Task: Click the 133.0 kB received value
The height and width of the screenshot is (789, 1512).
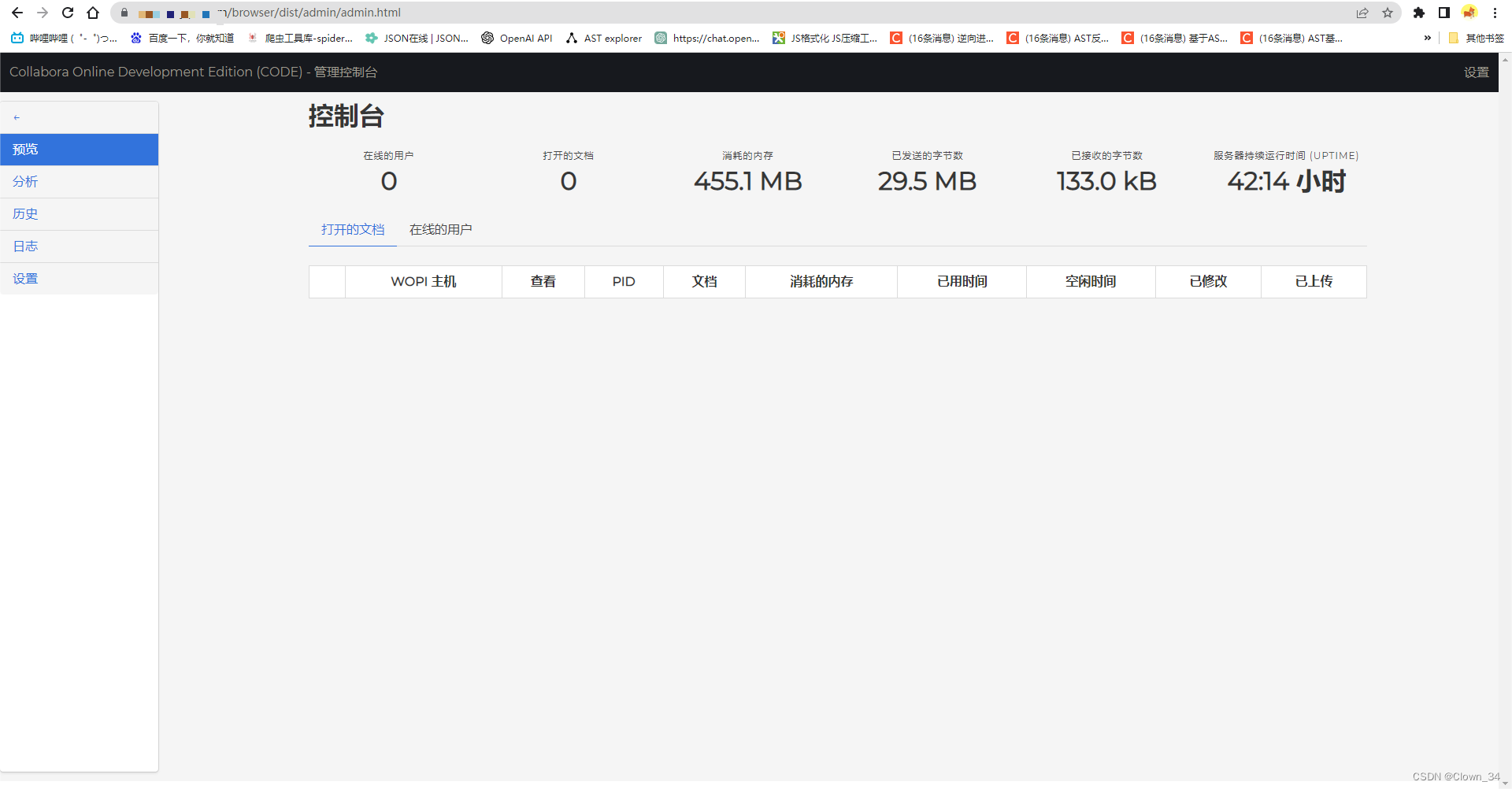Action: click(1106, 182)
